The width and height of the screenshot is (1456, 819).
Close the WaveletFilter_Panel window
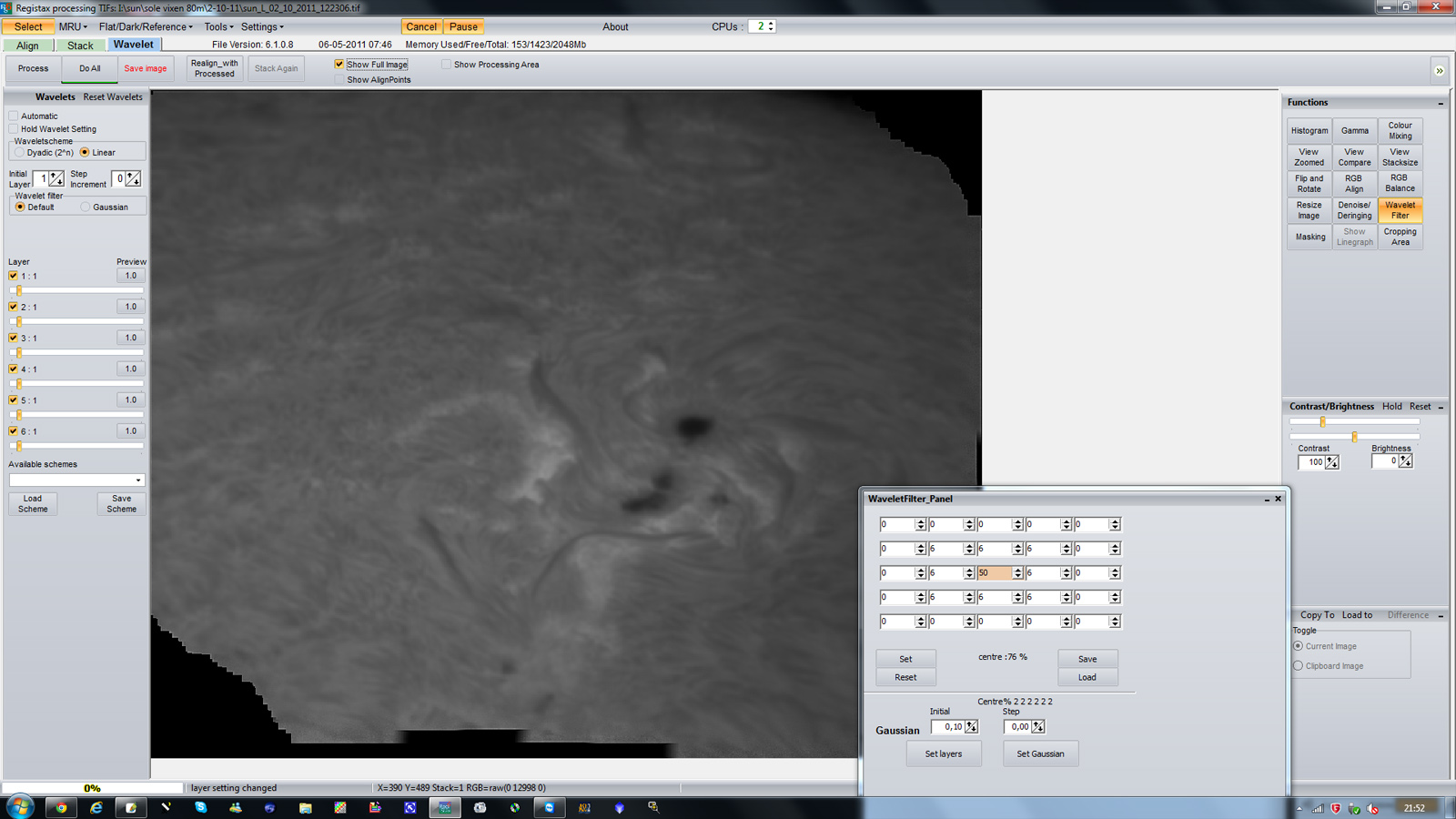pyautogui.click(x=1278, y=499)
